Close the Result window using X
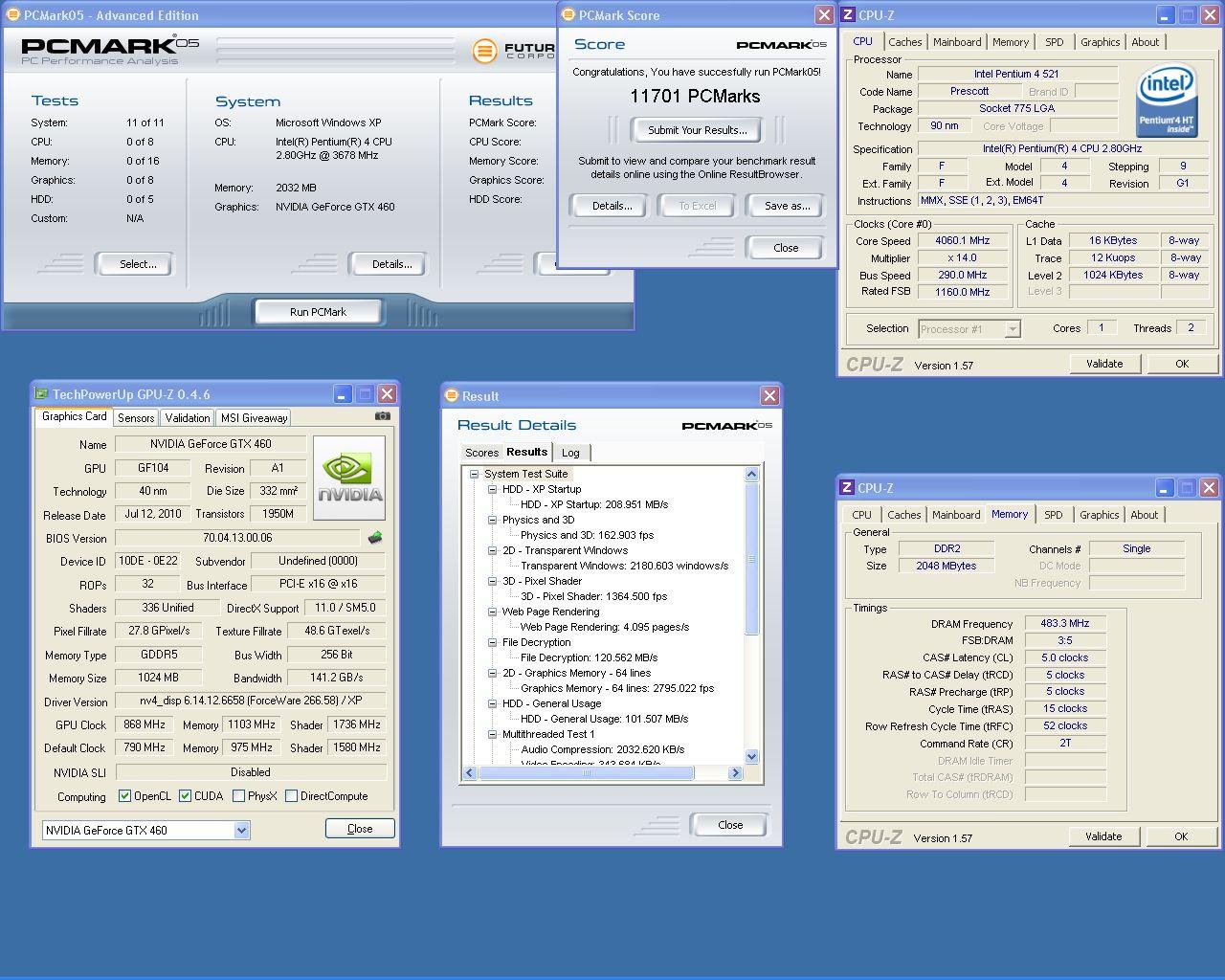 (x=769, y=396)
